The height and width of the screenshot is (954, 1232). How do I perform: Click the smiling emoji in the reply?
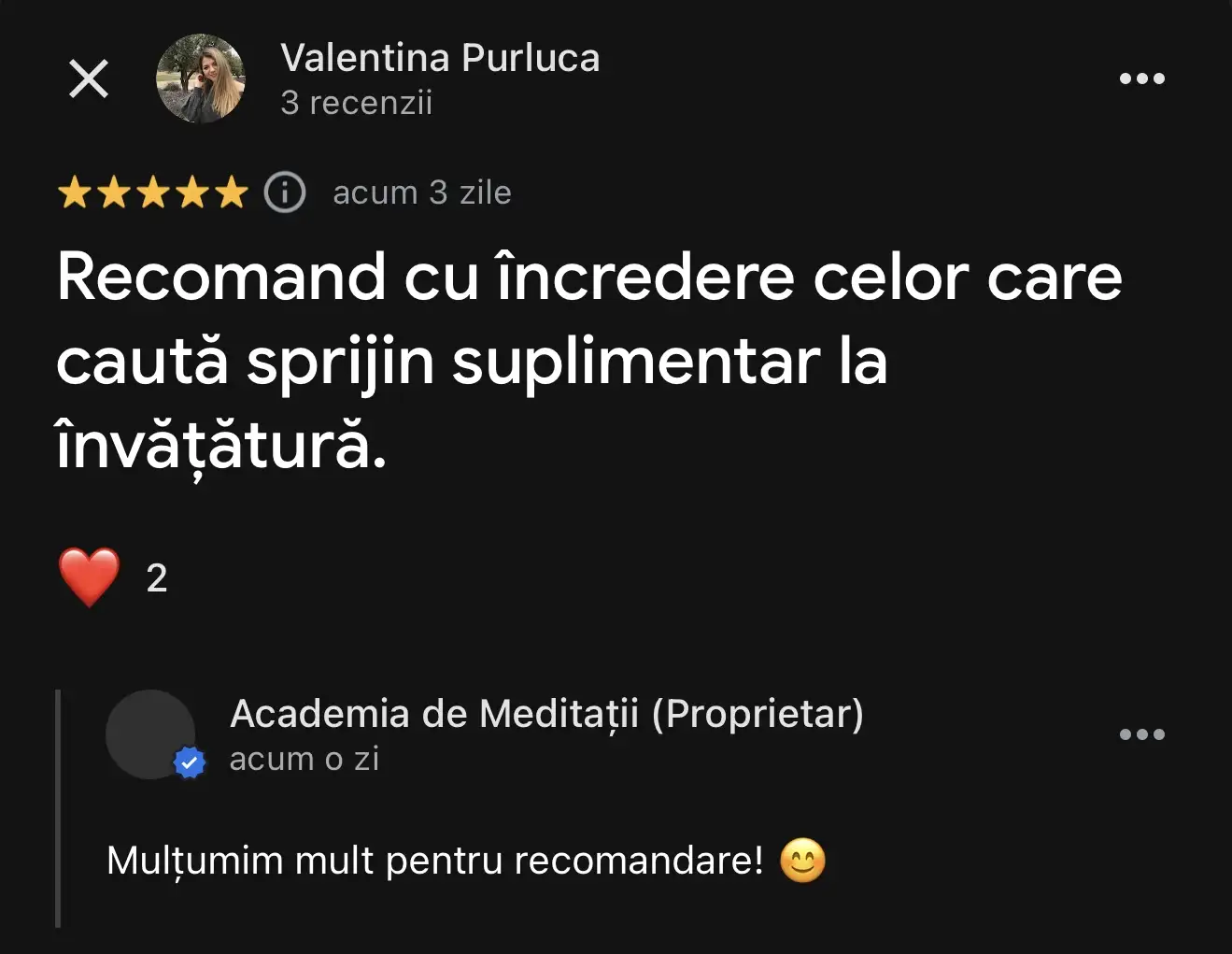click(802, 861)
